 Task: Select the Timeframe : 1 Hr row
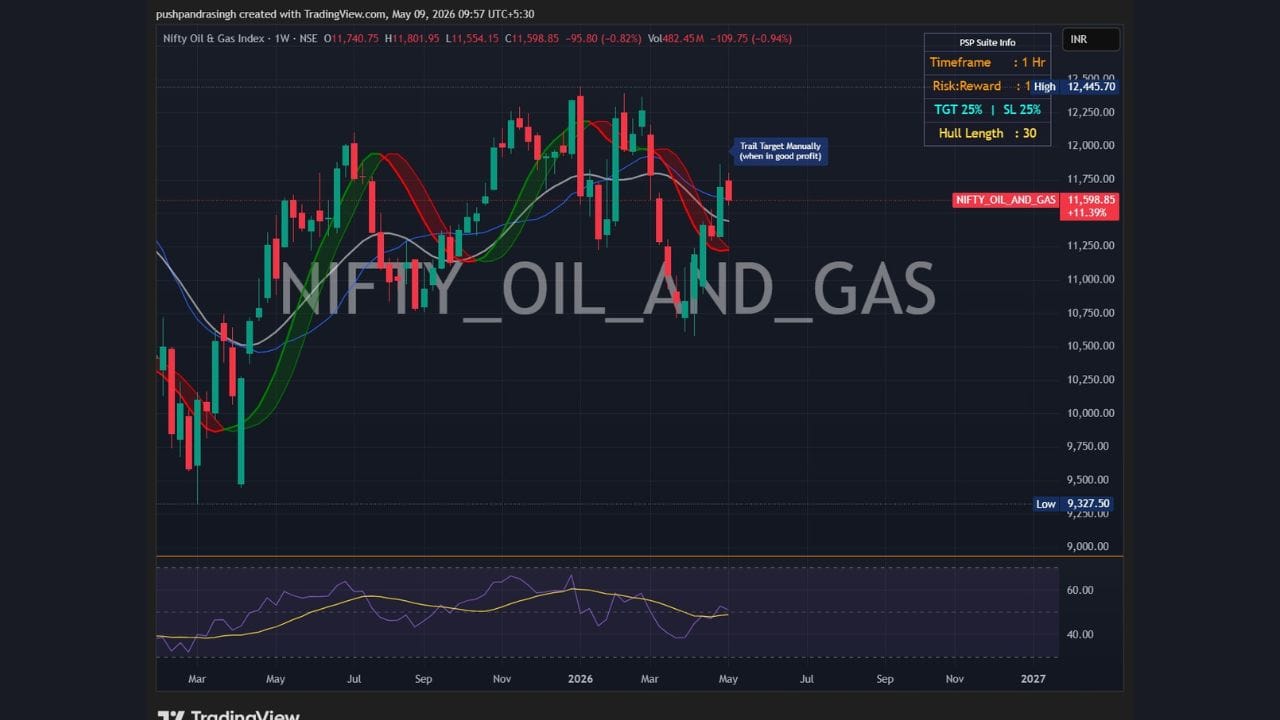pos(987,62)
